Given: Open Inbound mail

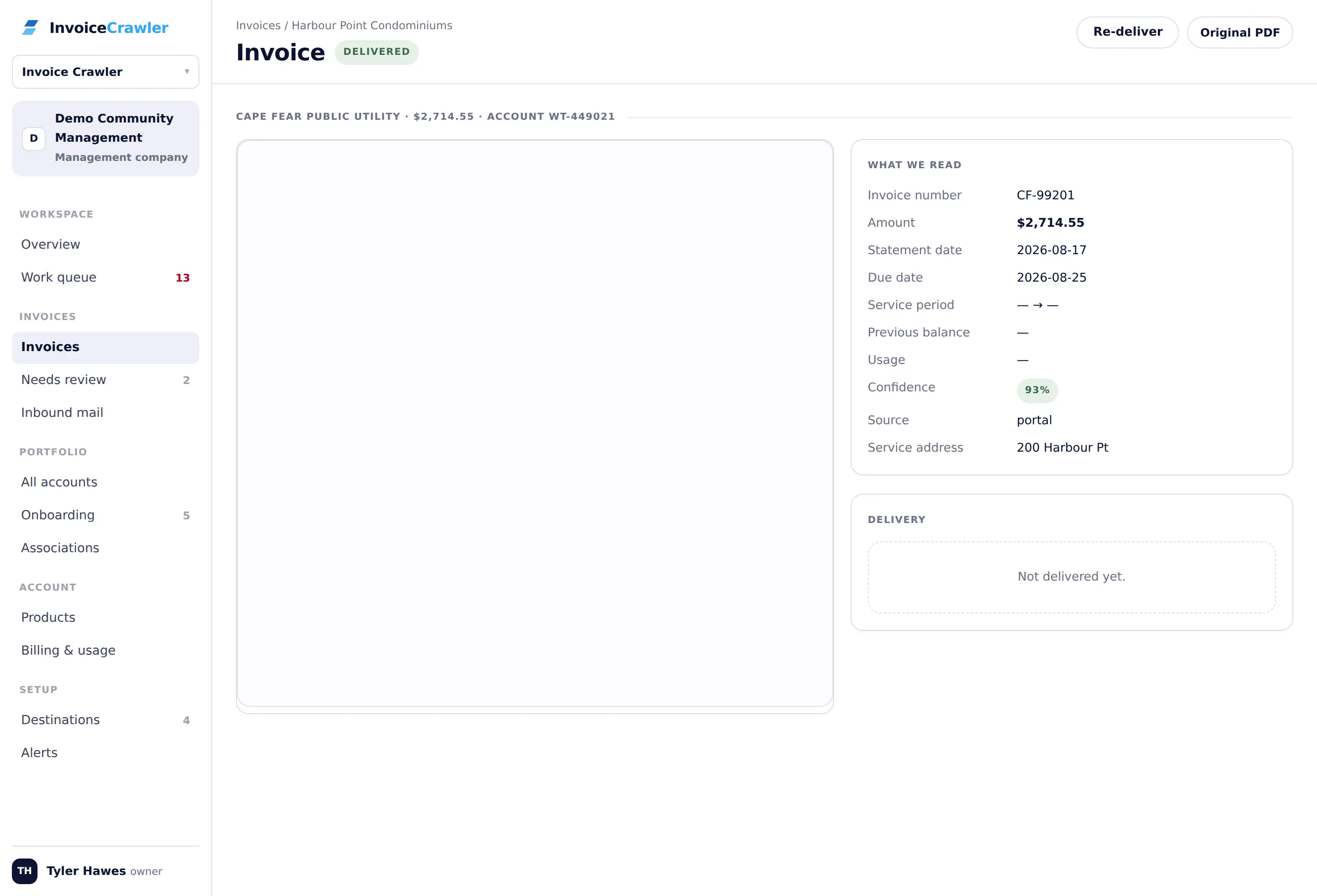Looking at the screenshot, I should [x=105, y=413].
